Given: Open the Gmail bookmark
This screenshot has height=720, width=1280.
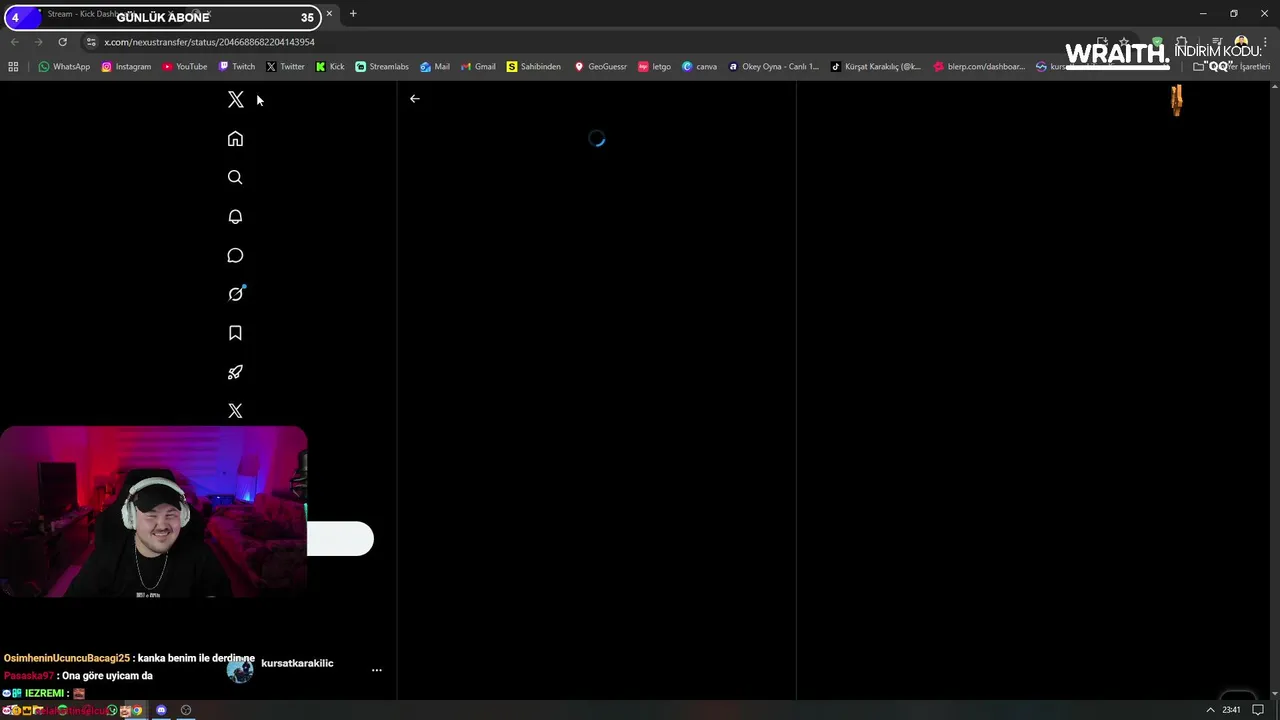Looking at the screenshot, I should pyautogui.click(x=478, y=67).
